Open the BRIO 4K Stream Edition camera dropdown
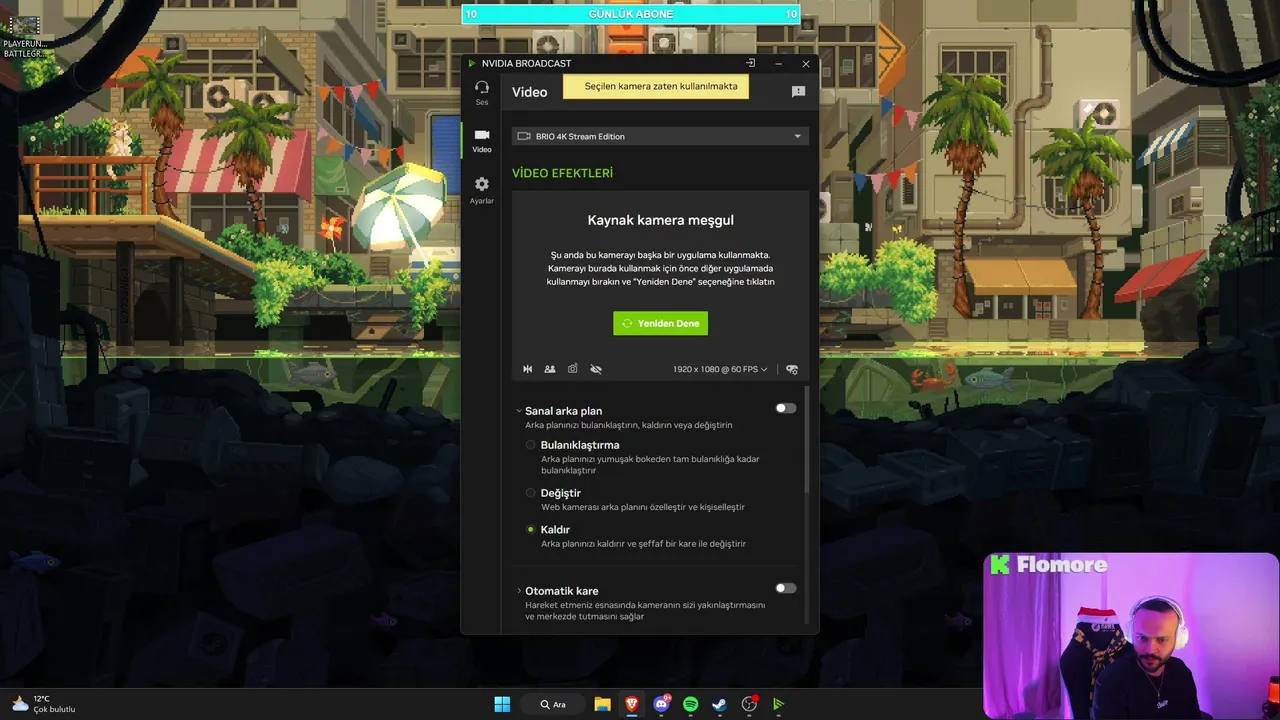 click(660, 136)
